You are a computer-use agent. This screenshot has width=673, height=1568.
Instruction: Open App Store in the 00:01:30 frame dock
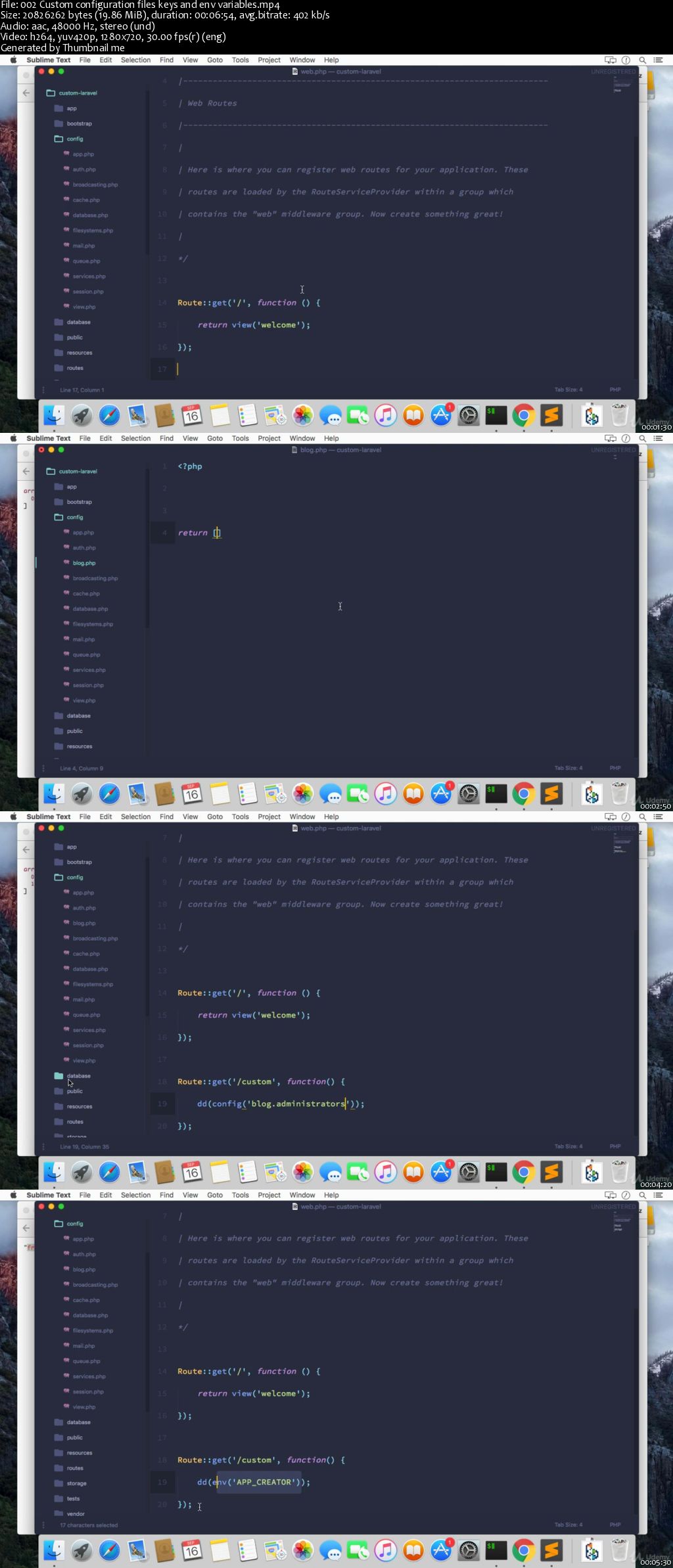click(x=441, y=416)
